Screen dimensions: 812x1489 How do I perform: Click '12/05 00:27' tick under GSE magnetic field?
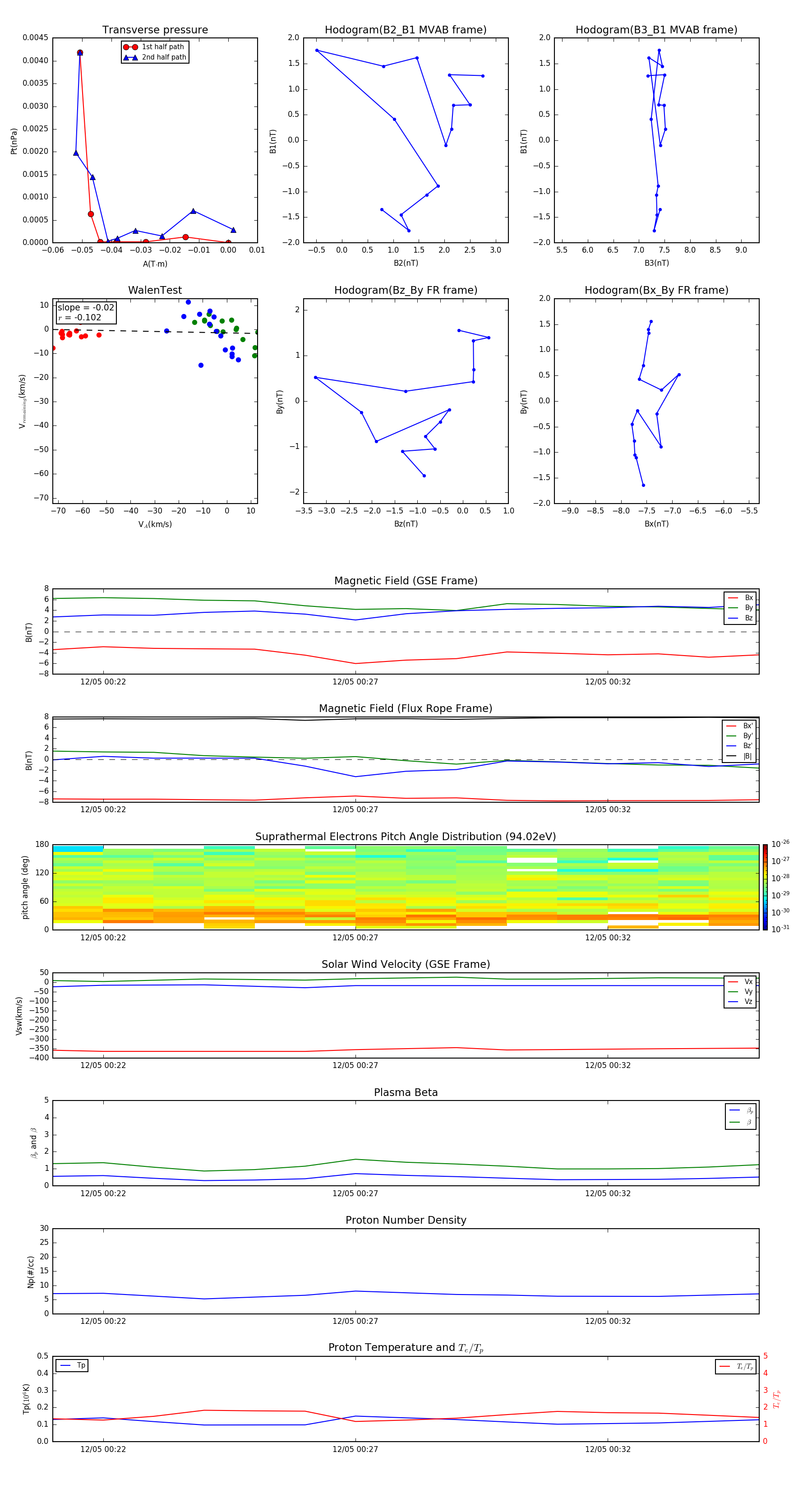[355, 682]
